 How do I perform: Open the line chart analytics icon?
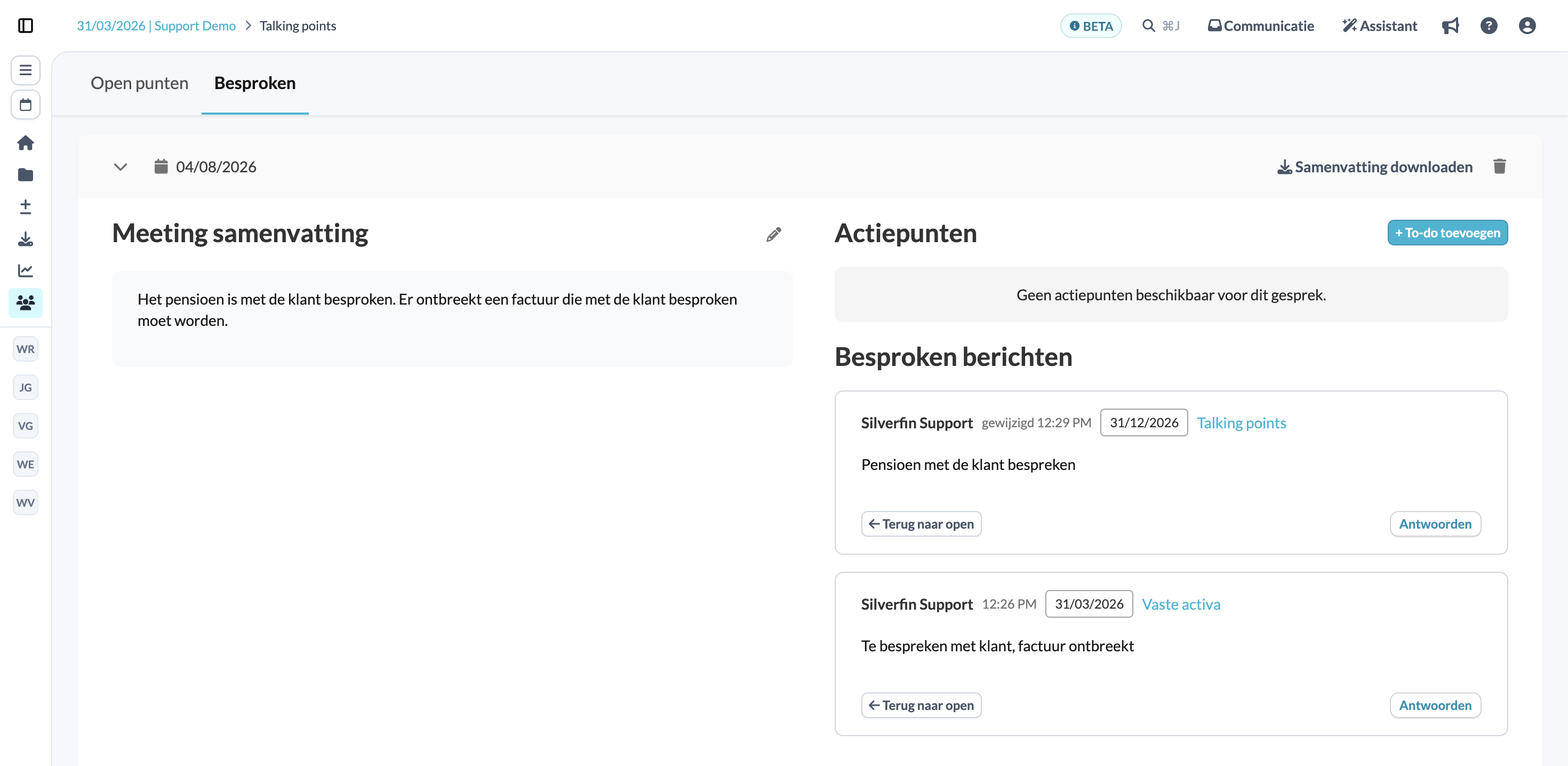[26, 270]
